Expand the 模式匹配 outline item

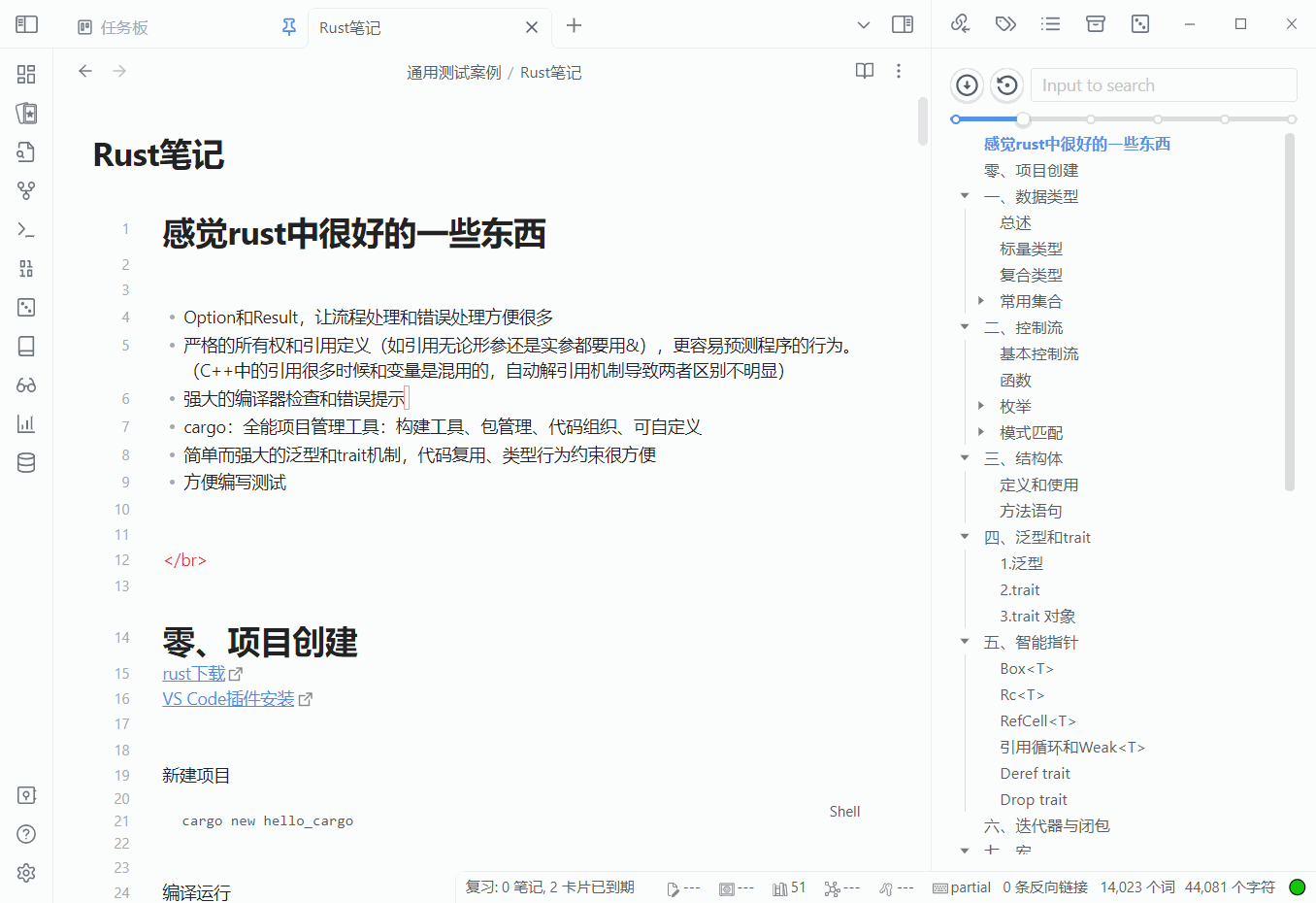(x=981, y=432)
